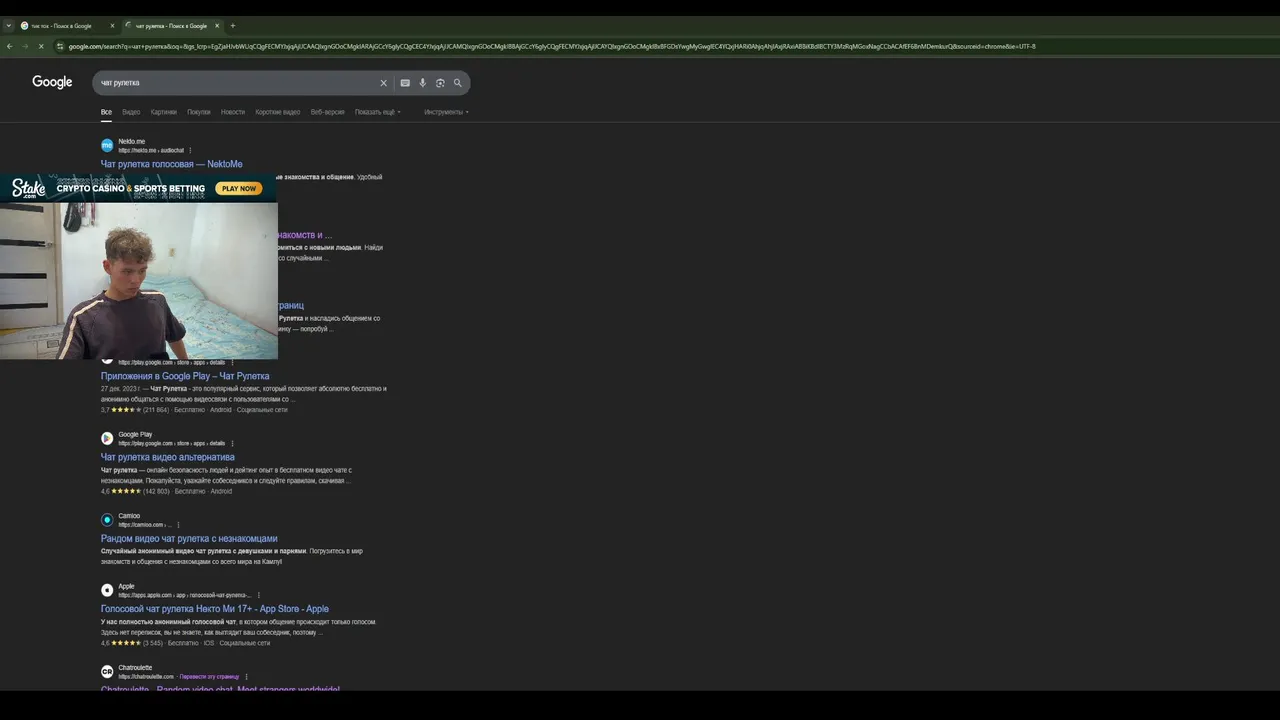Open the tab search dropdown arrow
1280x720 pixels.
click(x=8, y=25)
